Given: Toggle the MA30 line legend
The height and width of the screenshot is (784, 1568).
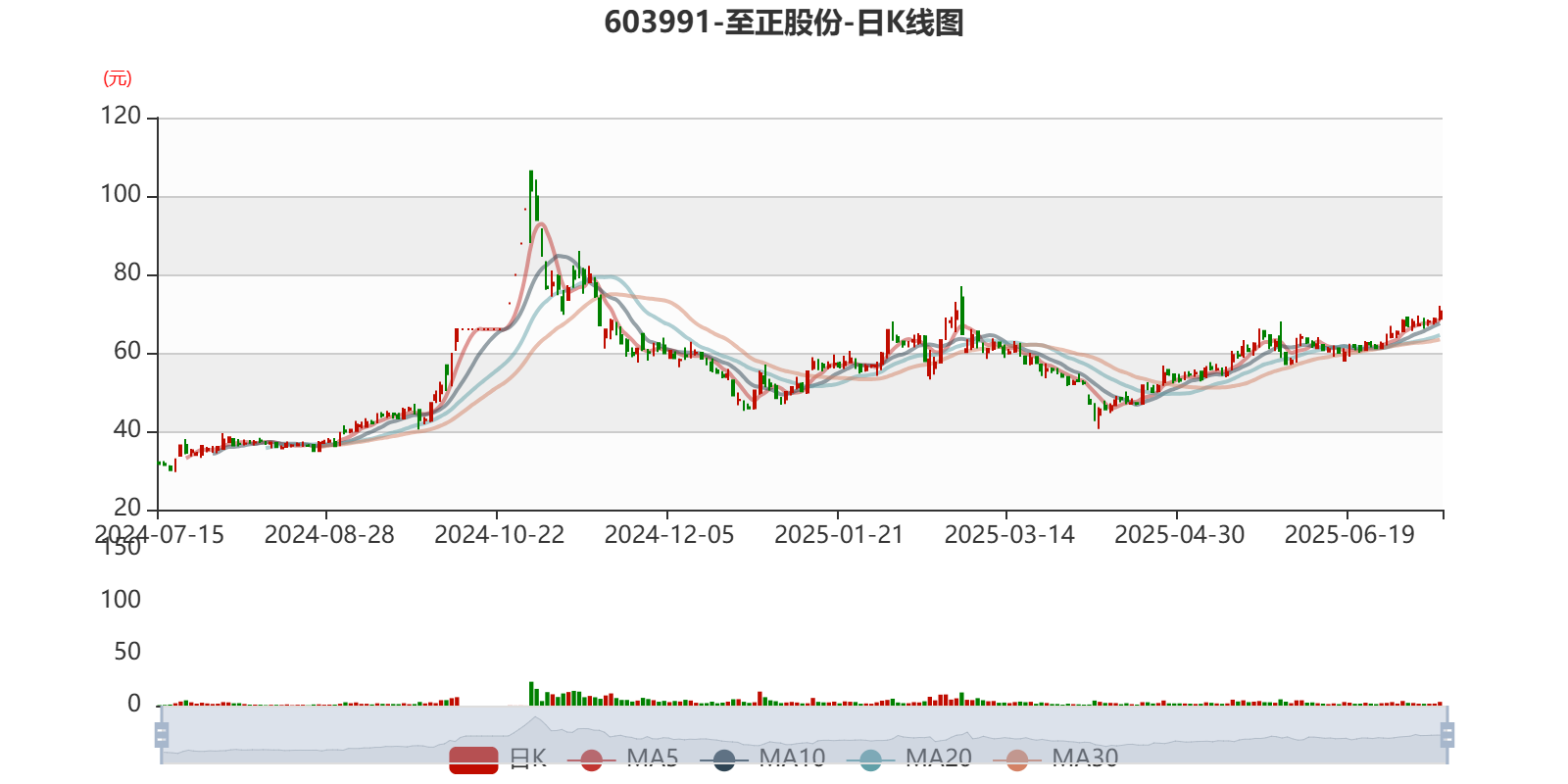Looking at the screenshot, I should (x=1055, y=759).
